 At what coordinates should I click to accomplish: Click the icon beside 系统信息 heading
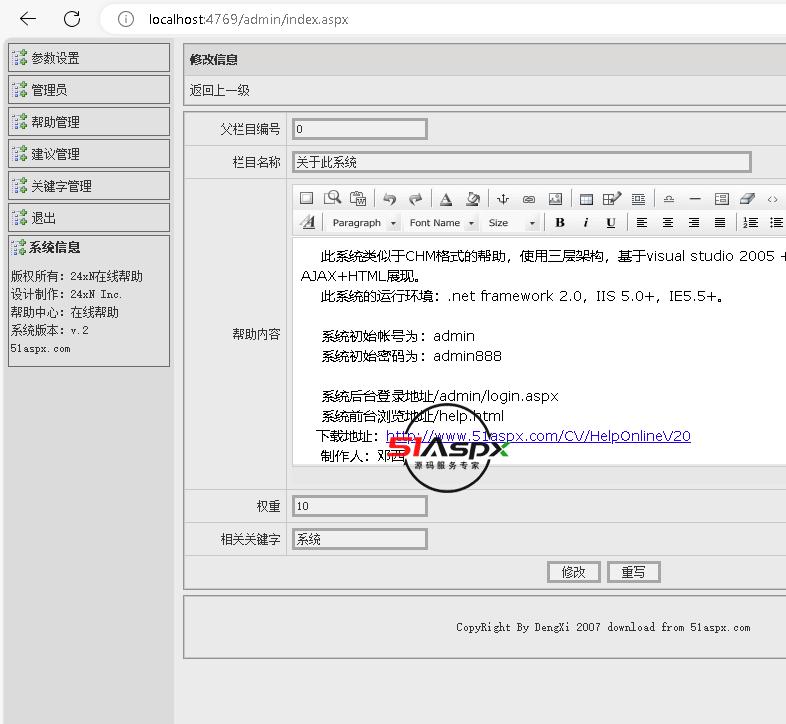click(19, 248)
